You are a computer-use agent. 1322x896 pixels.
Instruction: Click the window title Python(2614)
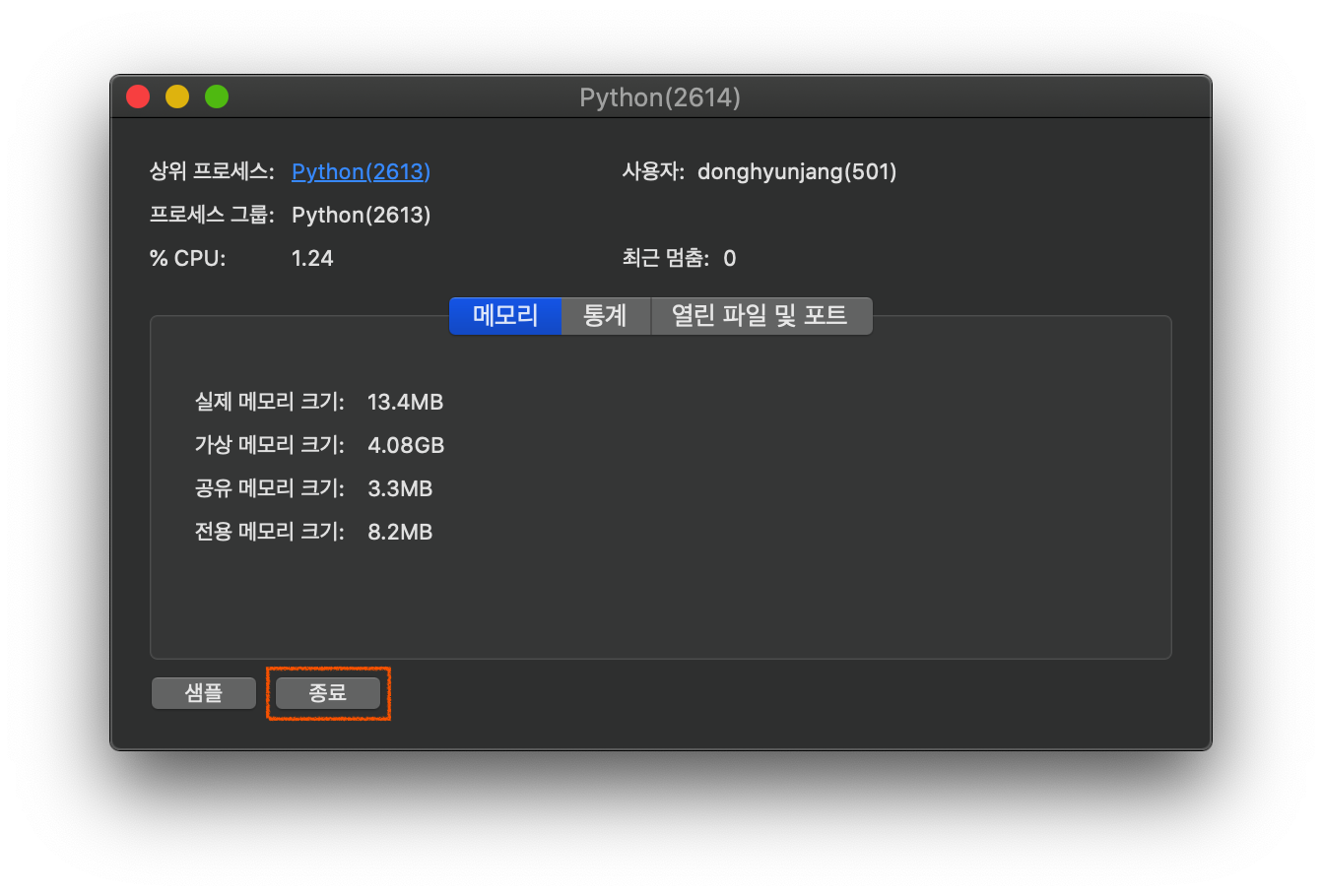(x=660, y=97)
